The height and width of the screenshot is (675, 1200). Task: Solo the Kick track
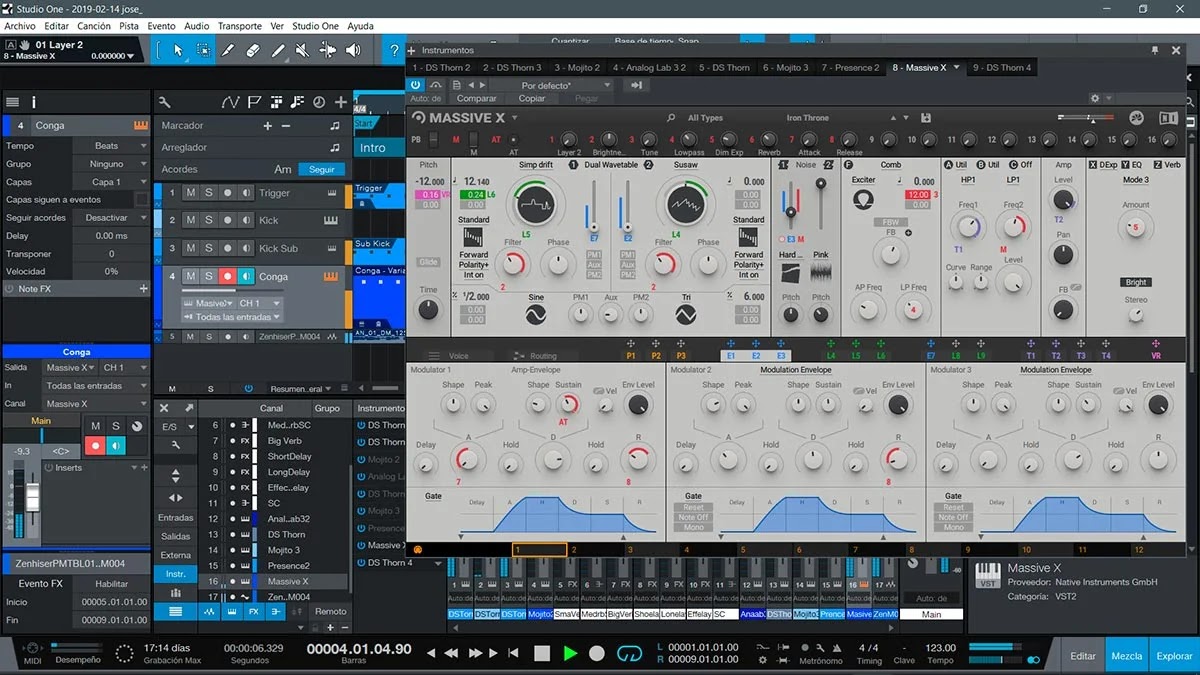pos(209,220)
